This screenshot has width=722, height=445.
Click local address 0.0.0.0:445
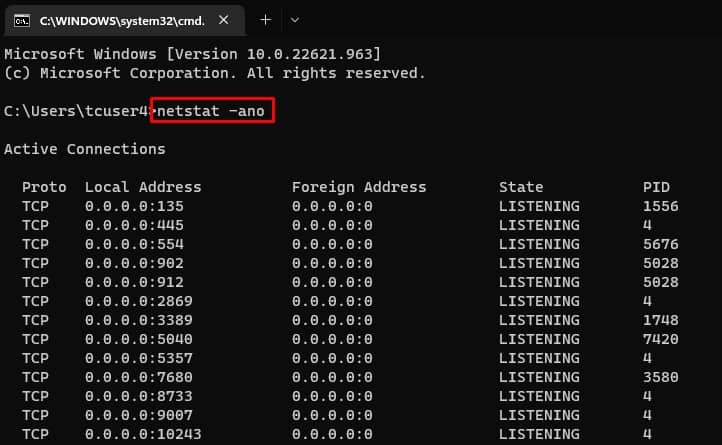point(134,225)
